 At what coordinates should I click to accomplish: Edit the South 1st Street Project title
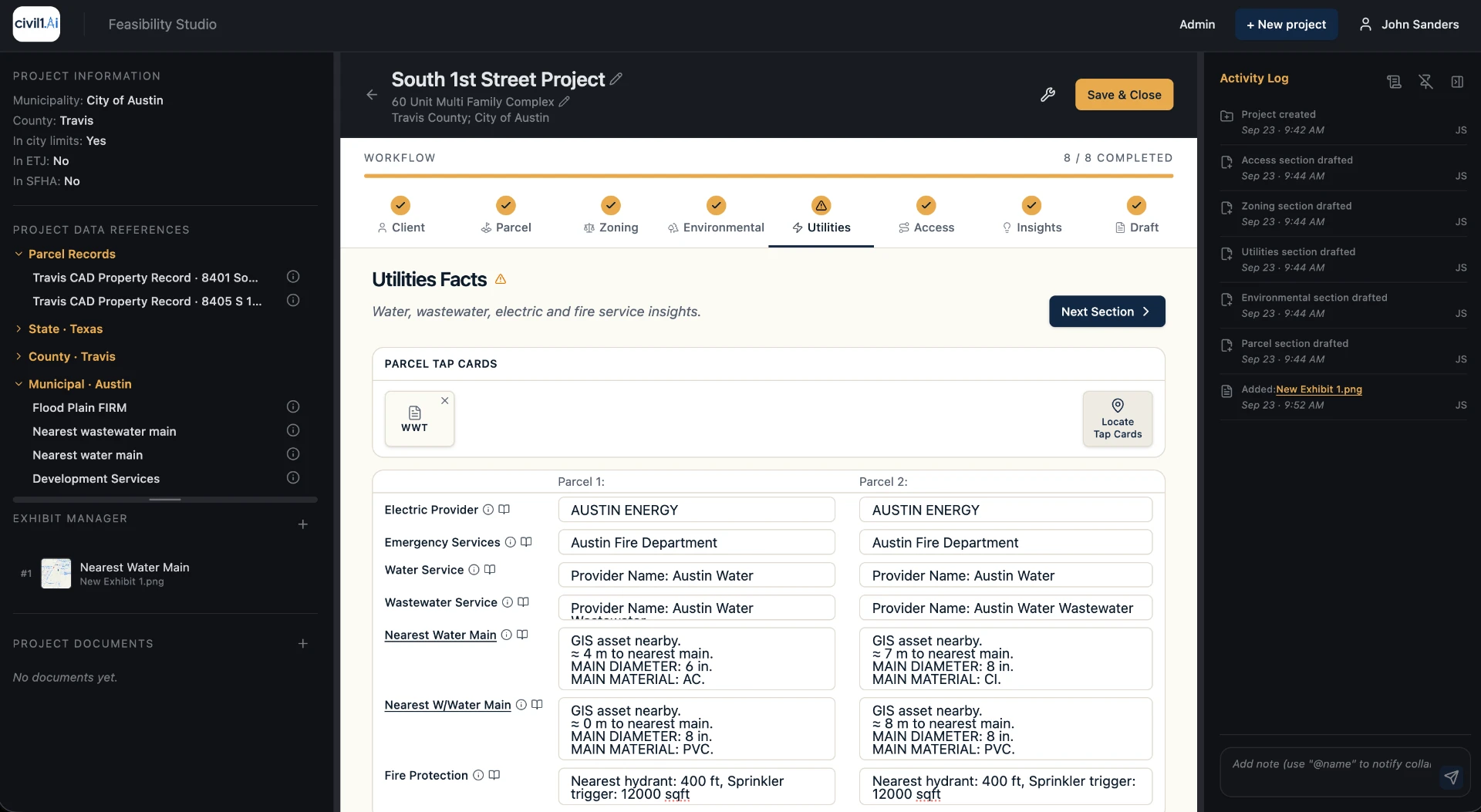616,79
